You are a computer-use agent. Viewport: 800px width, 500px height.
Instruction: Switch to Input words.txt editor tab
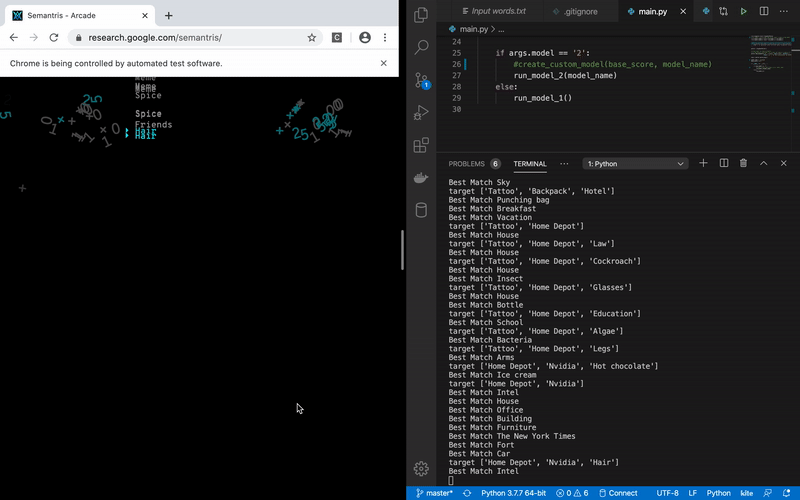point(493,11)
